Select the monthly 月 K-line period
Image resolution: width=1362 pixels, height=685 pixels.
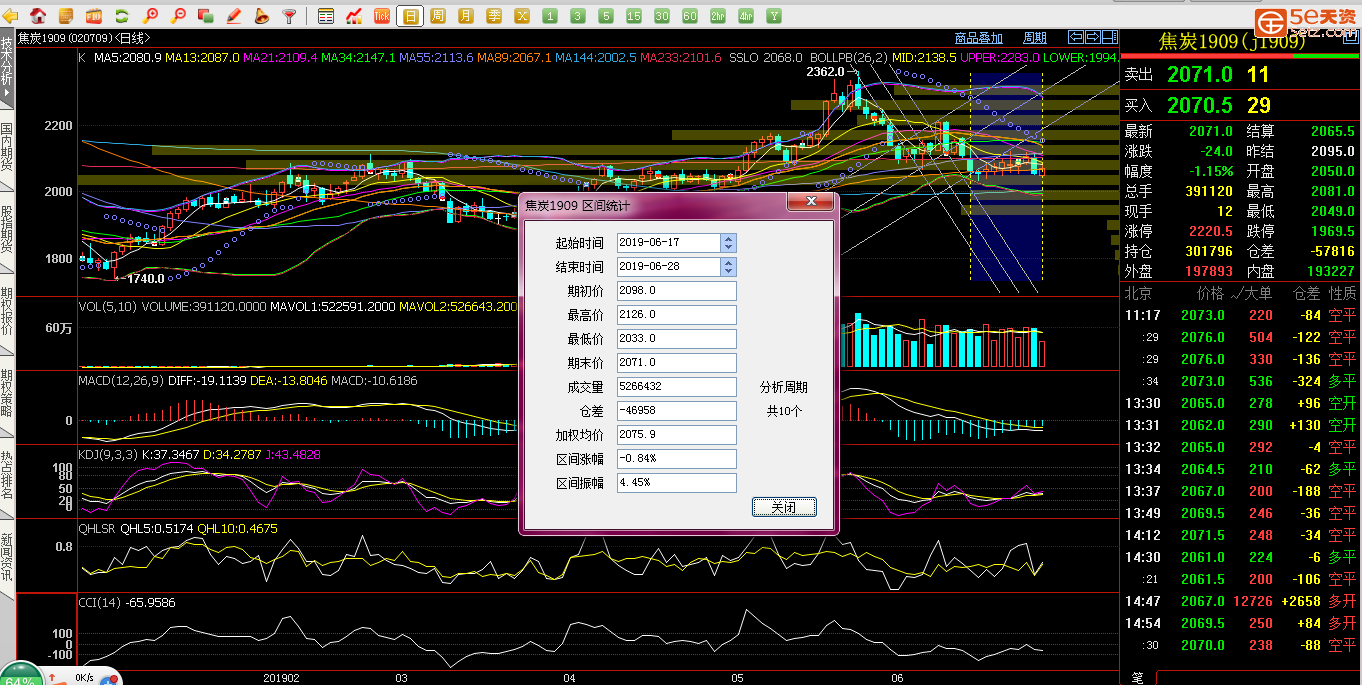(x=466, y=16)
